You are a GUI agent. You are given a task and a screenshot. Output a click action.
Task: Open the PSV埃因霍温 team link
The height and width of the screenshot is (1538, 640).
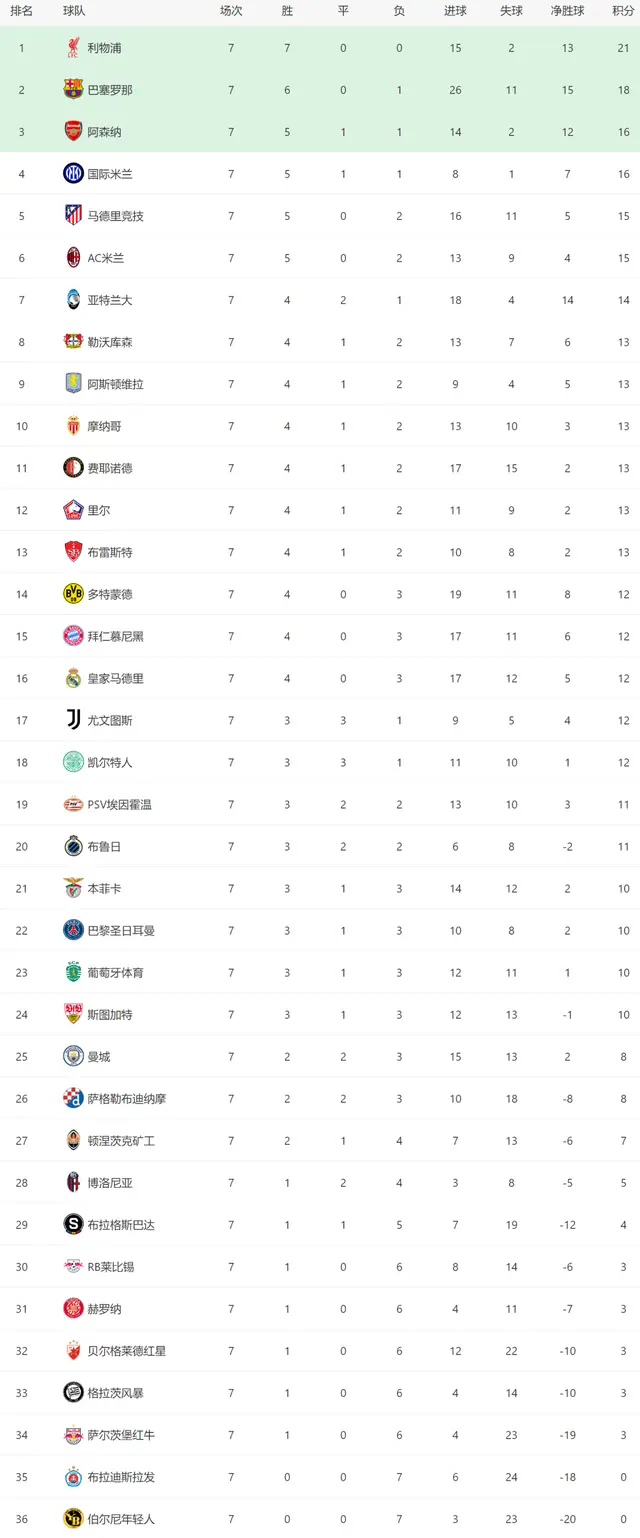pos(120,804)
